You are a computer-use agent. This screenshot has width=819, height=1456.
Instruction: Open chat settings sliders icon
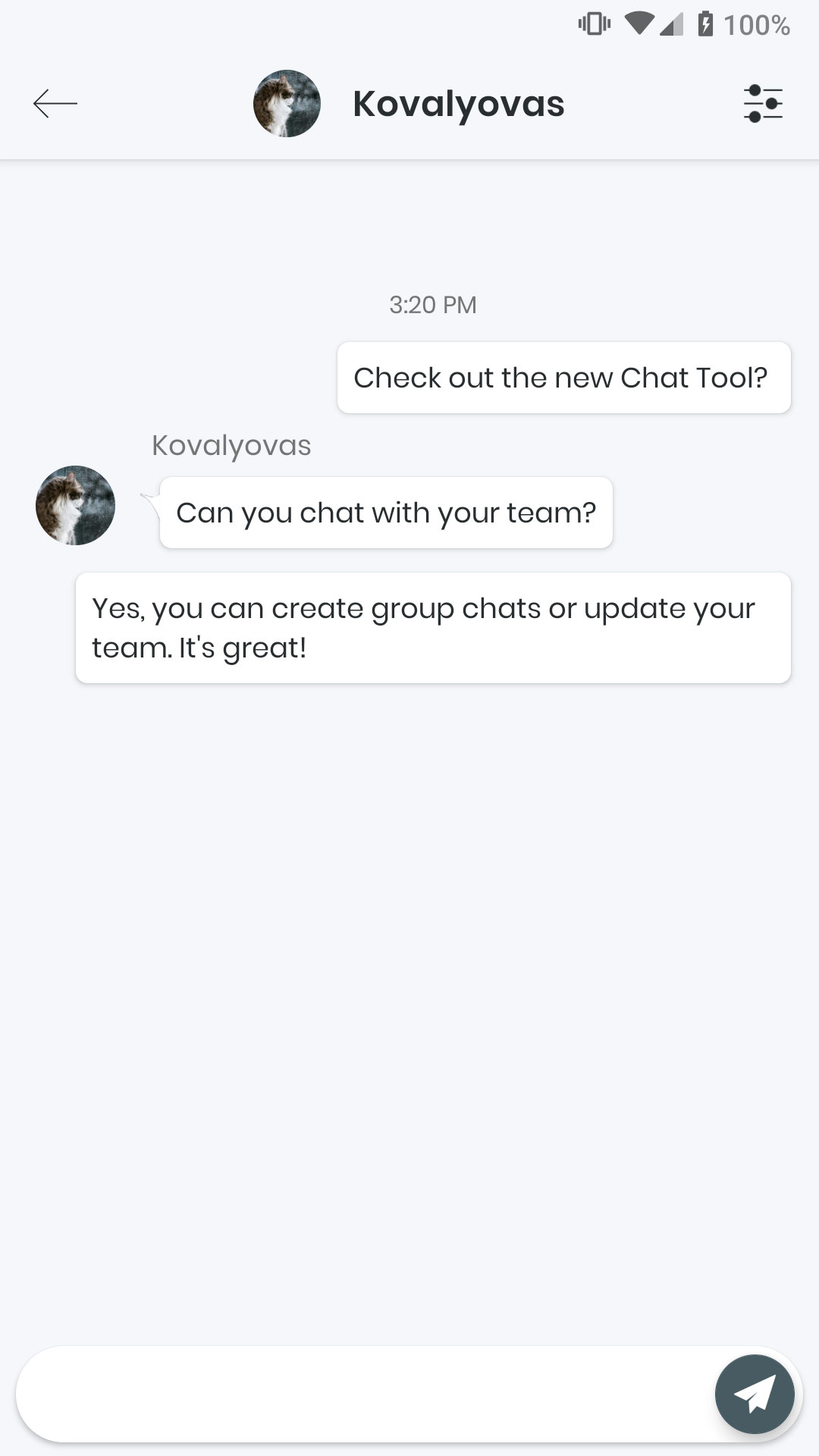(x=763, y=103)
